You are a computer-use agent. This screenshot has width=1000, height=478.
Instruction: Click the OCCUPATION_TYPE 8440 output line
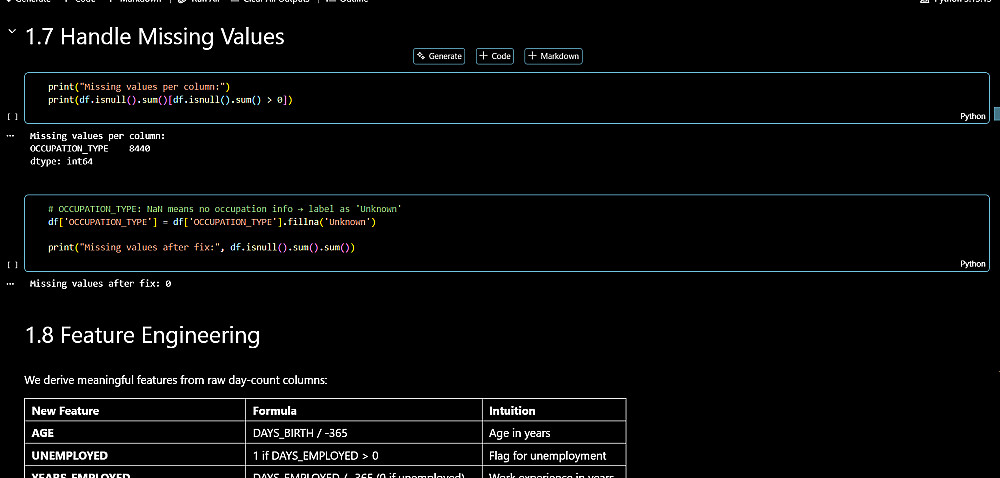coord(90,148)
